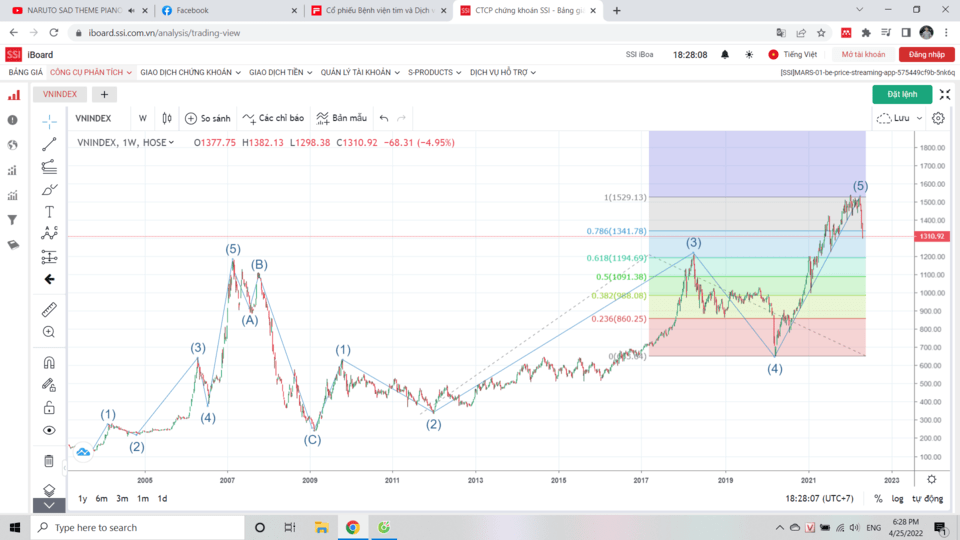Open chart settings gear
This screenshot has width=960, height=540.
(938, 118)
